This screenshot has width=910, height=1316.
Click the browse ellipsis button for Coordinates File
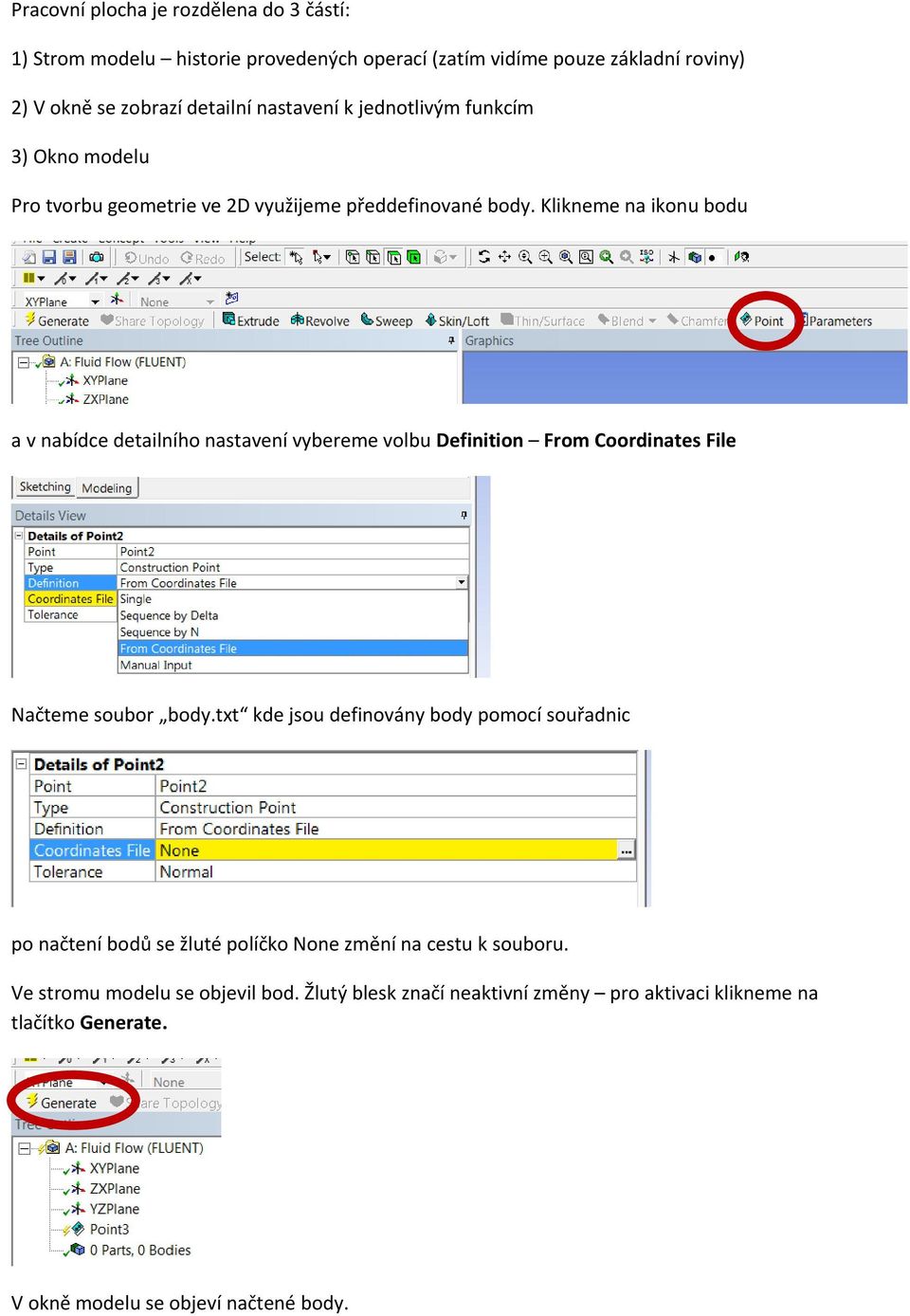point(627,851)
